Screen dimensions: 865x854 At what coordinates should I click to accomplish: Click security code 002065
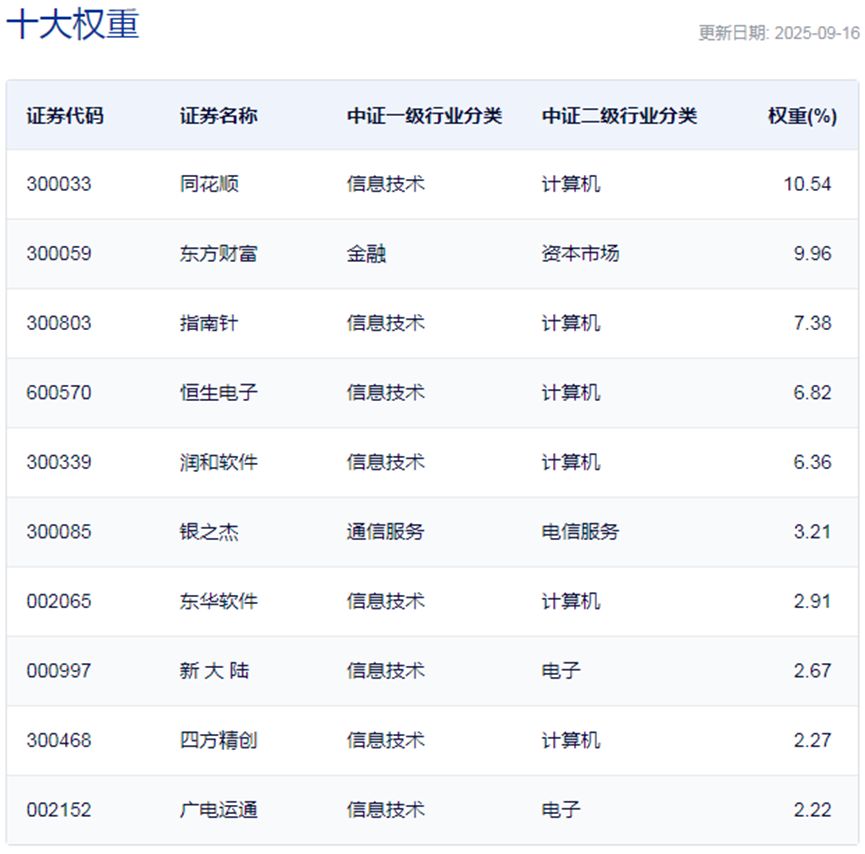pyautogui.click(x=59, y=601)
